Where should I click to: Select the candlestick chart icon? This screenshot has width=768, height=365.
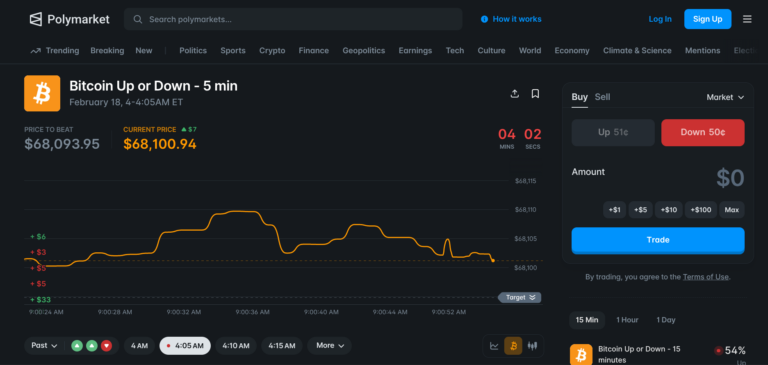[532, 346]
